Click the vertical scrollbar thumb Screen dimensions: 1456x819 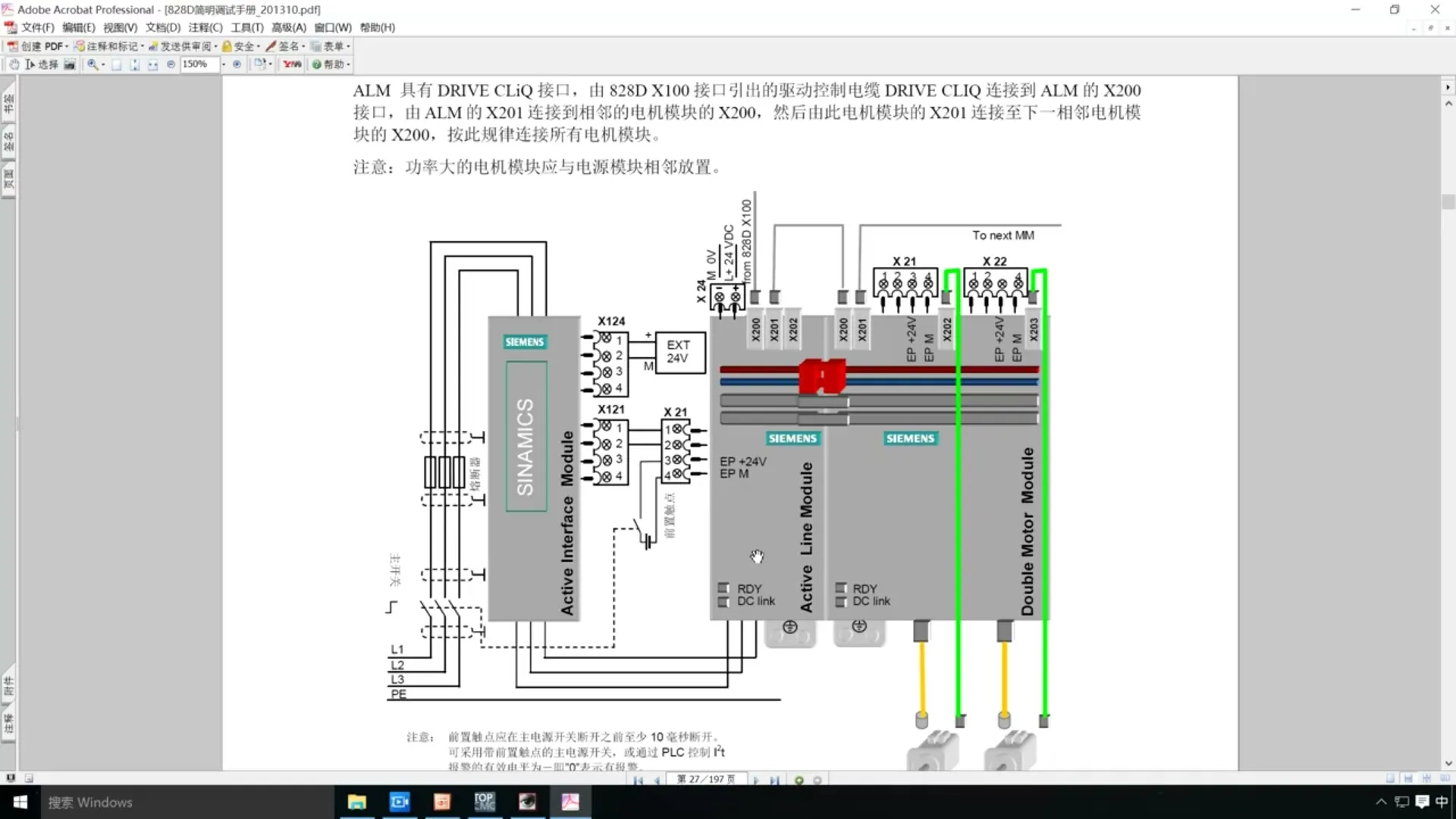point(1448,202)
